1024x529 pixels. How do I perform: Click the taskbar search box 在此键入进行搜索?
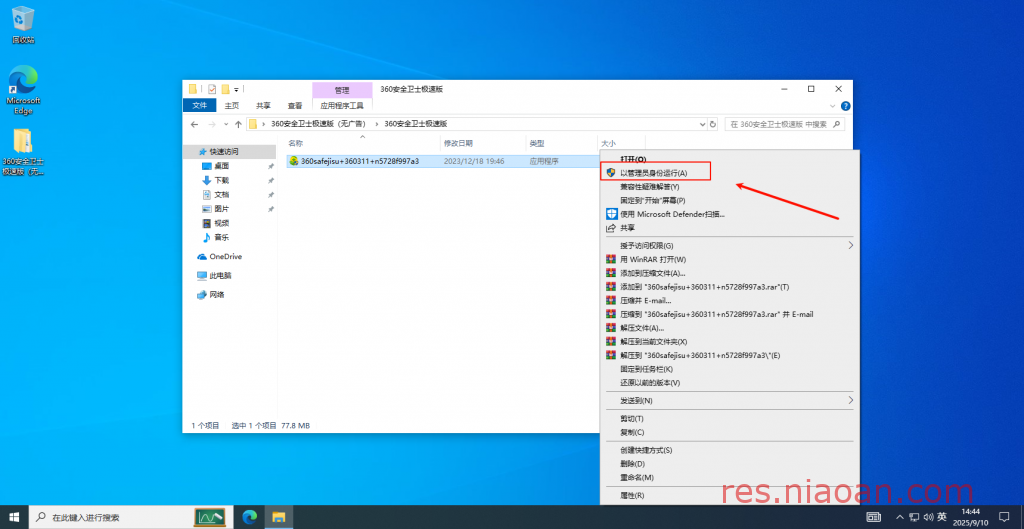(x=133, y=517)
